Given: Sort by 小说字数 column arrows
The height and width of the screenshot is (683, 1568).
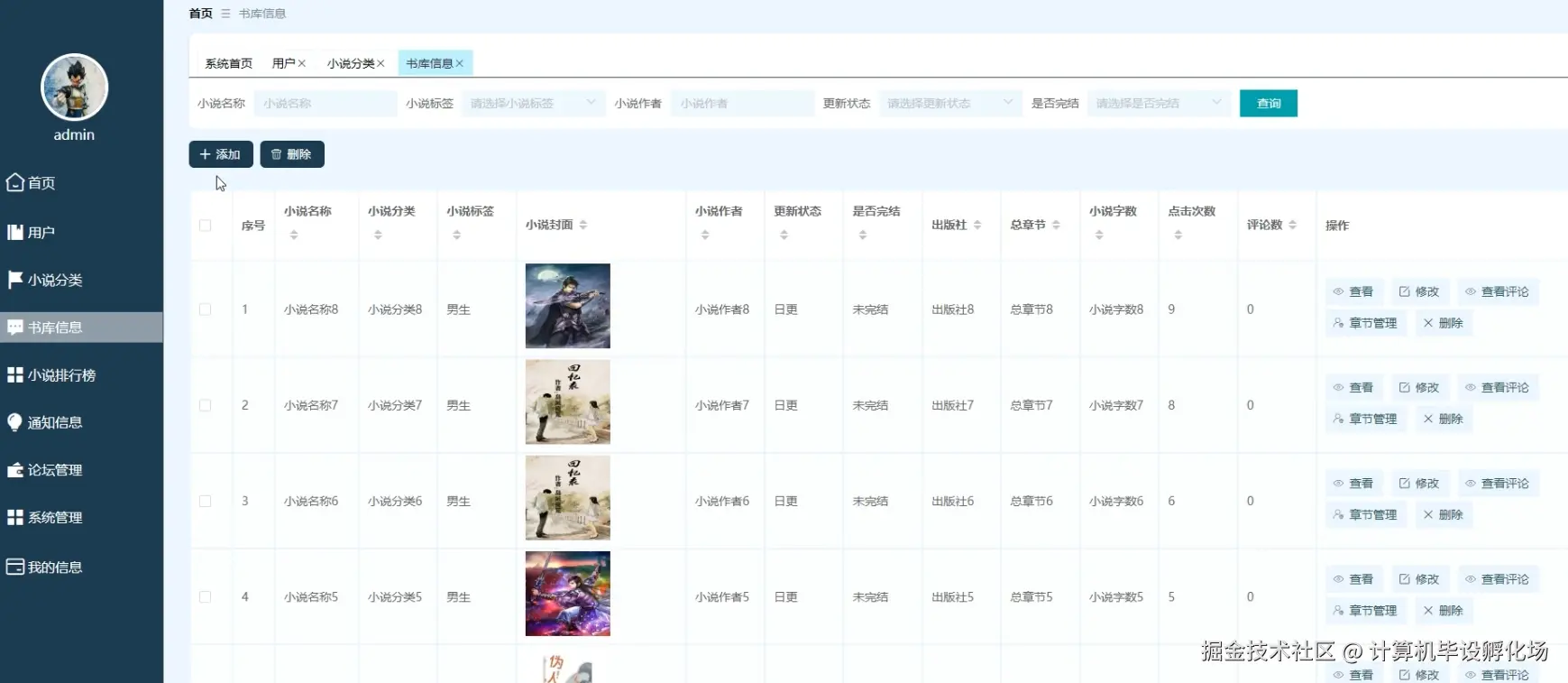Looking at the screenshot, I should tap(1099, 235).
